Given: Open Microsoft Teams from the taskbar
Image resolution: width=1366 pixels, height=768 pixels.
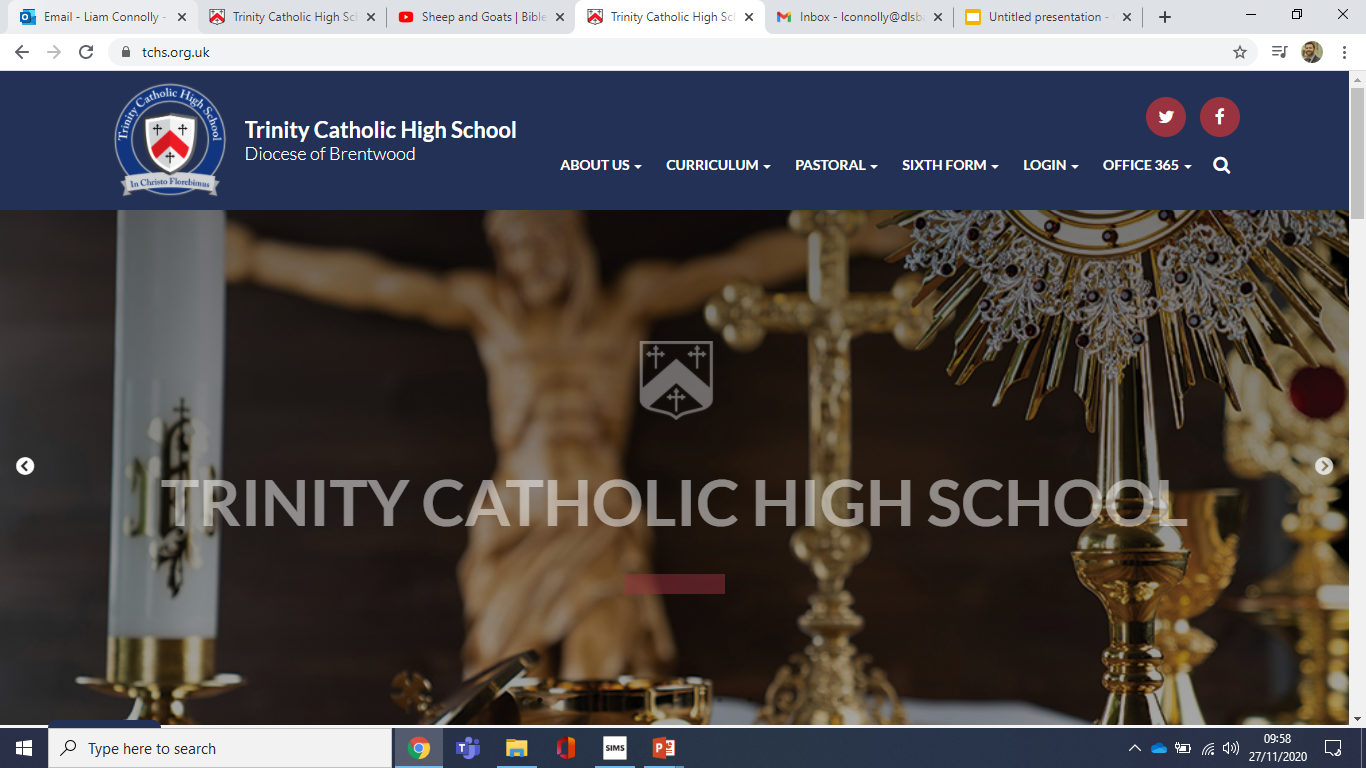Looking at the screenshot, I should pyautogui.click(x=468, y=748).
